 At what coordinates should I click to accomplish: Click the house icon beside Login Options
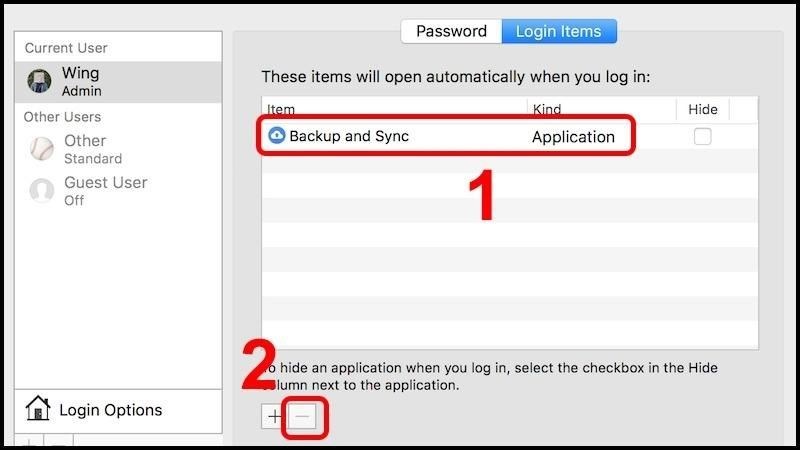(x=38, y=409)
